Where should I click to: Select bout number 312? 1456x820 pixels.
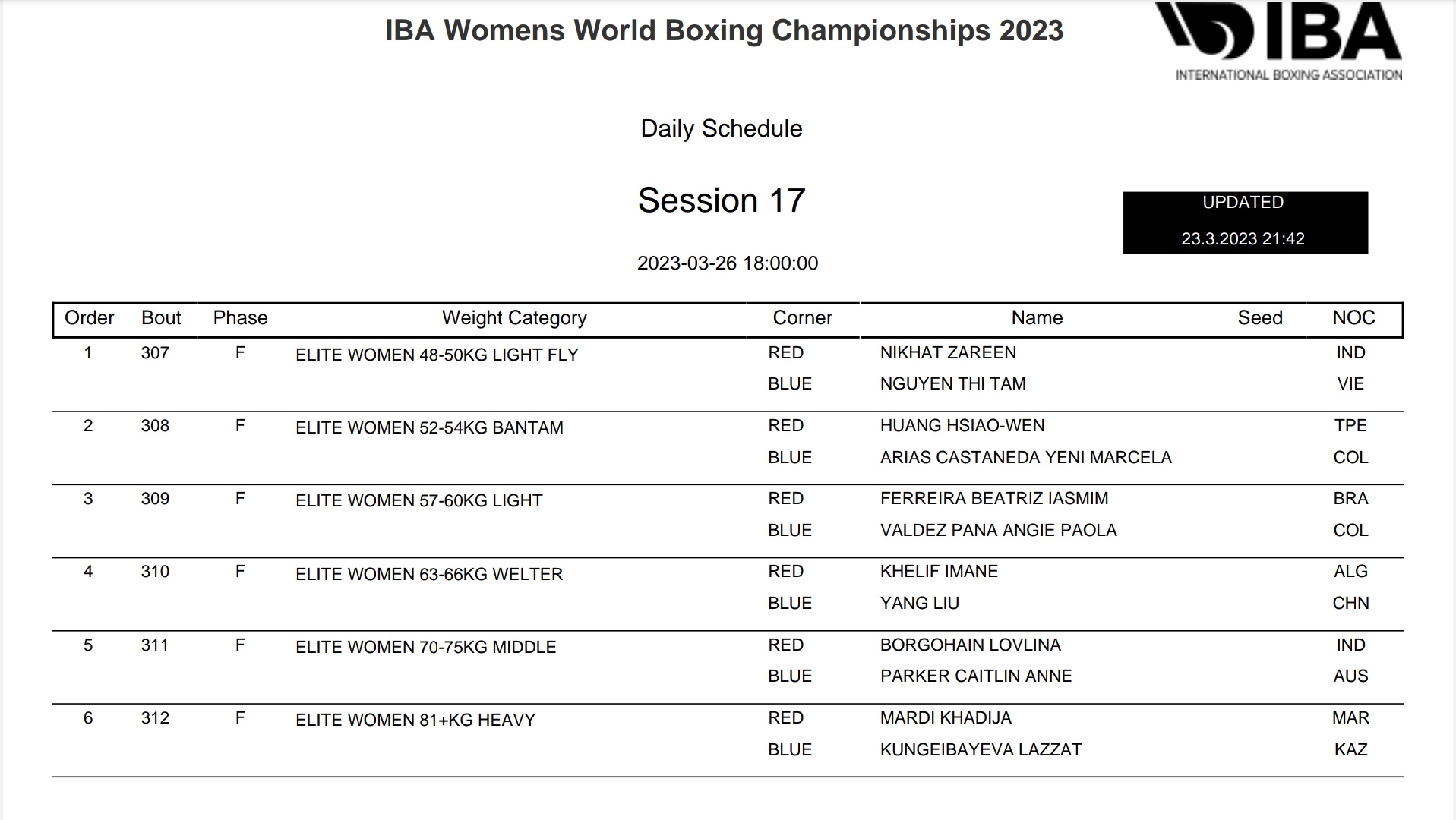[155, 718]
